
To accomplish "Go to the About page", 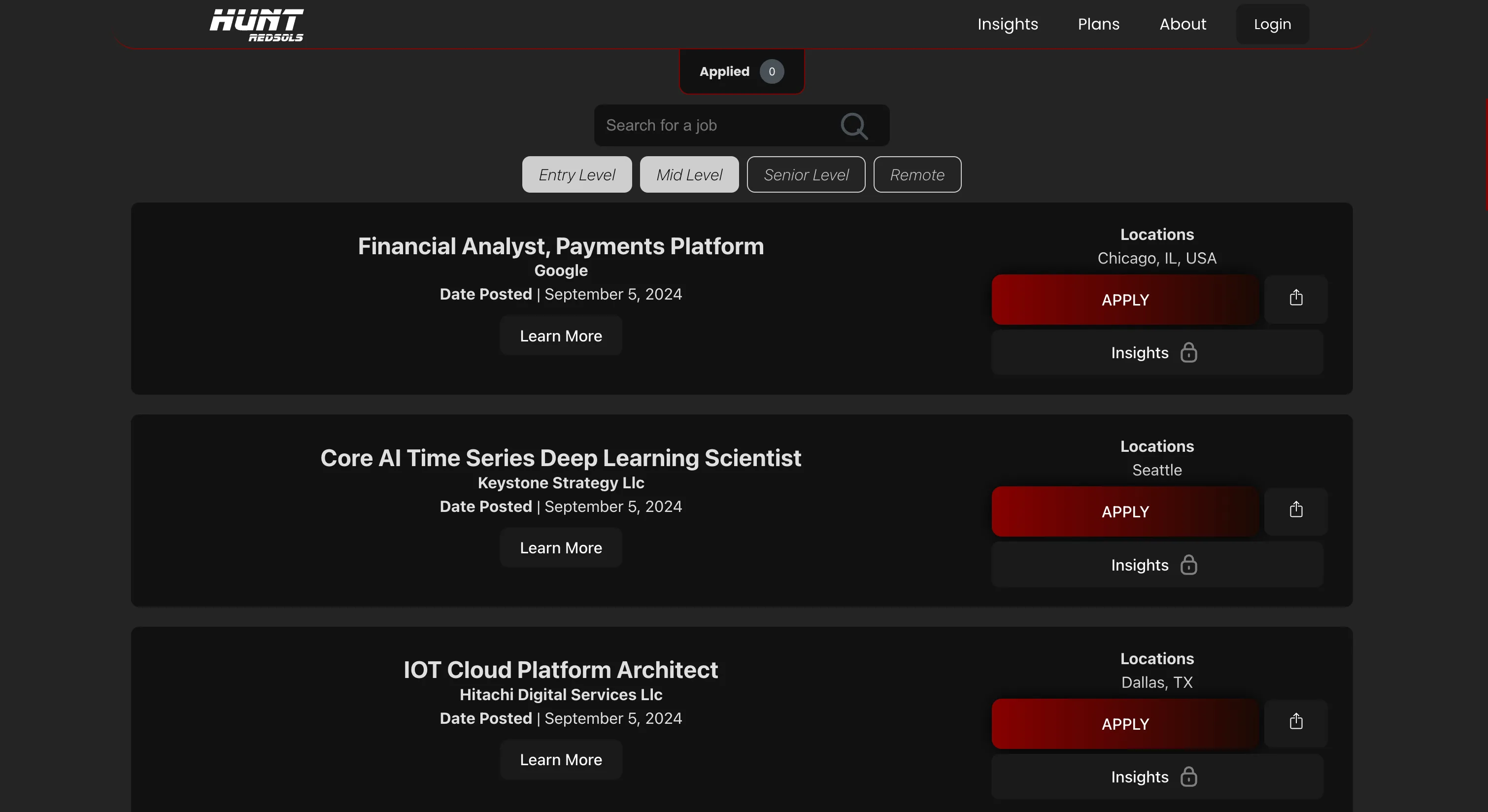I will (1183, 24).
